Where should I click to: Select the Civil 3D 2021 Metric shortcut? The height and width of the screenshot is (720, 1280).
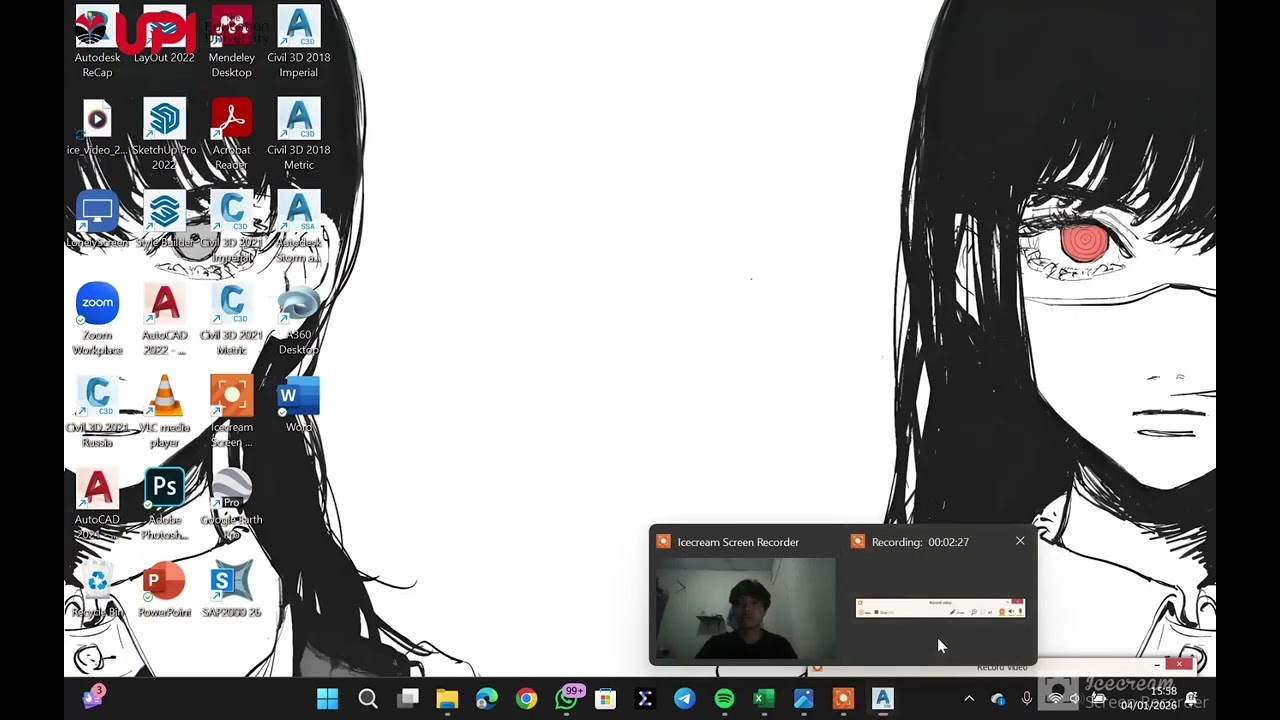click(x=231, y=319)
